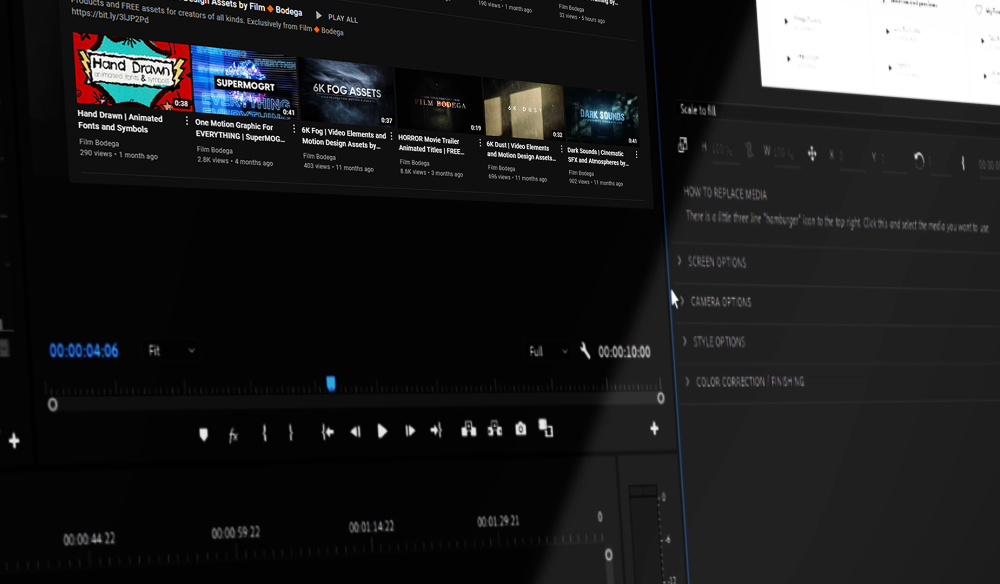This screenshot has width=1000, height=584.
Task: Expand the CAMERA OPTIONS section
Action: 687,301
